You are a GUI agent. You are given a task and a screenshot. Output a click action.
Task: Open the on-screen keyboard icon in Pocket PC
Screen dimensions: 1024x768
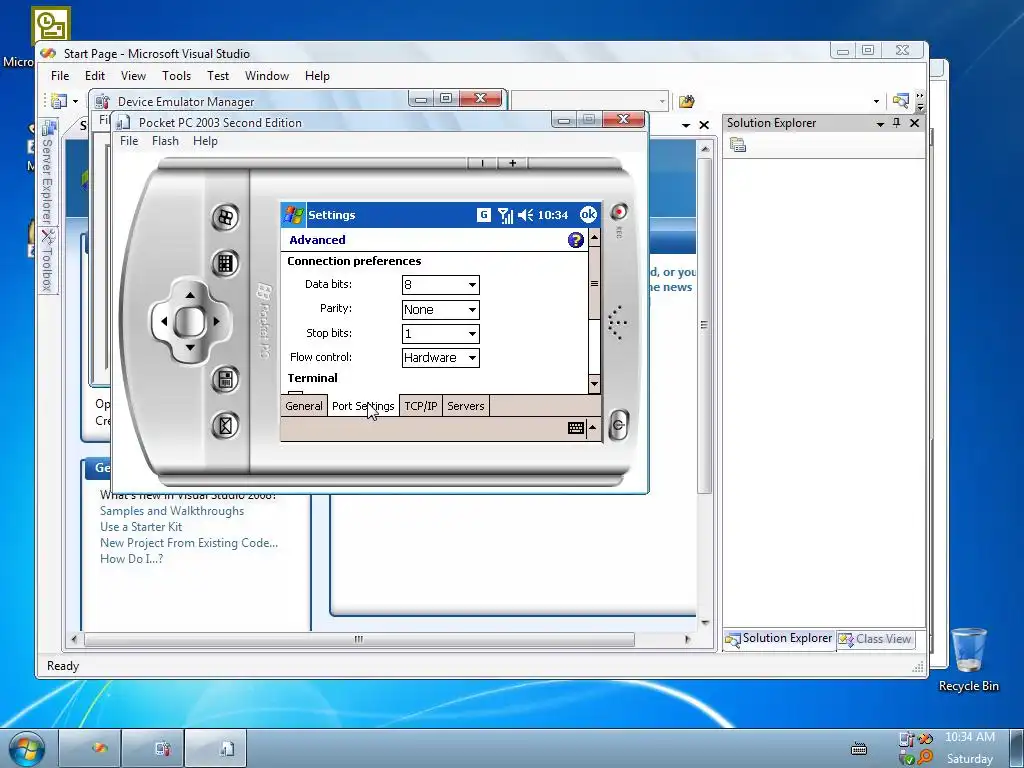tap(575, 428)
